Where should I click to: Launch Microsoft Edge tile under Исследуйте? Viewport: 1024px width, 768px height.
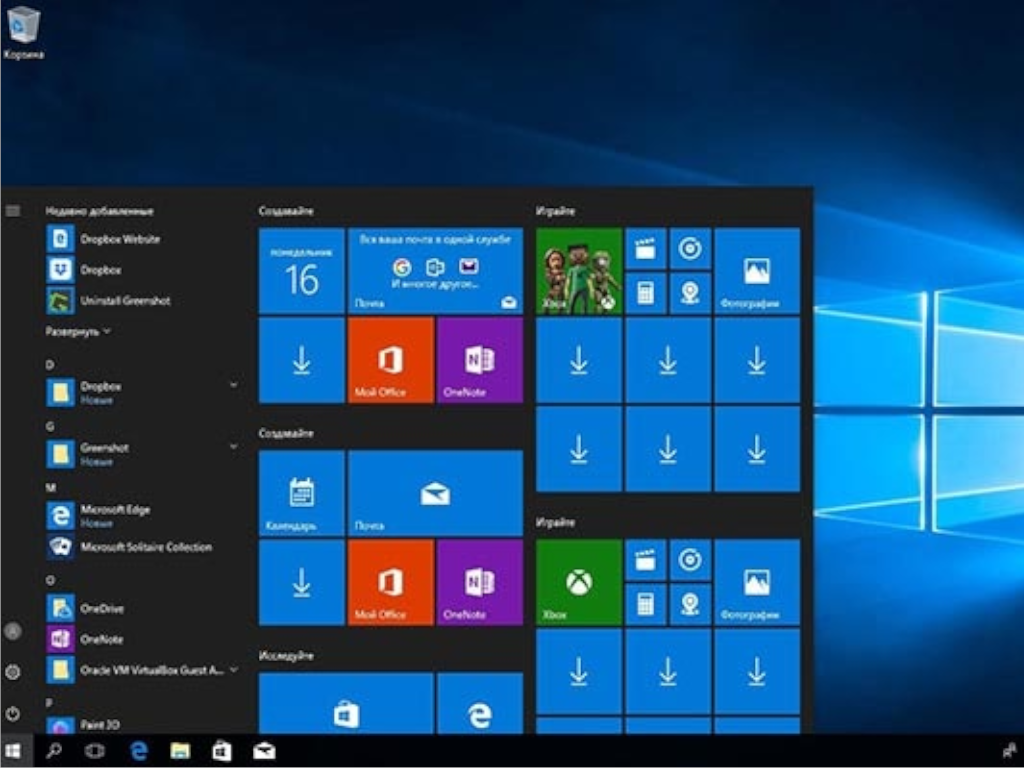(479, 710)
